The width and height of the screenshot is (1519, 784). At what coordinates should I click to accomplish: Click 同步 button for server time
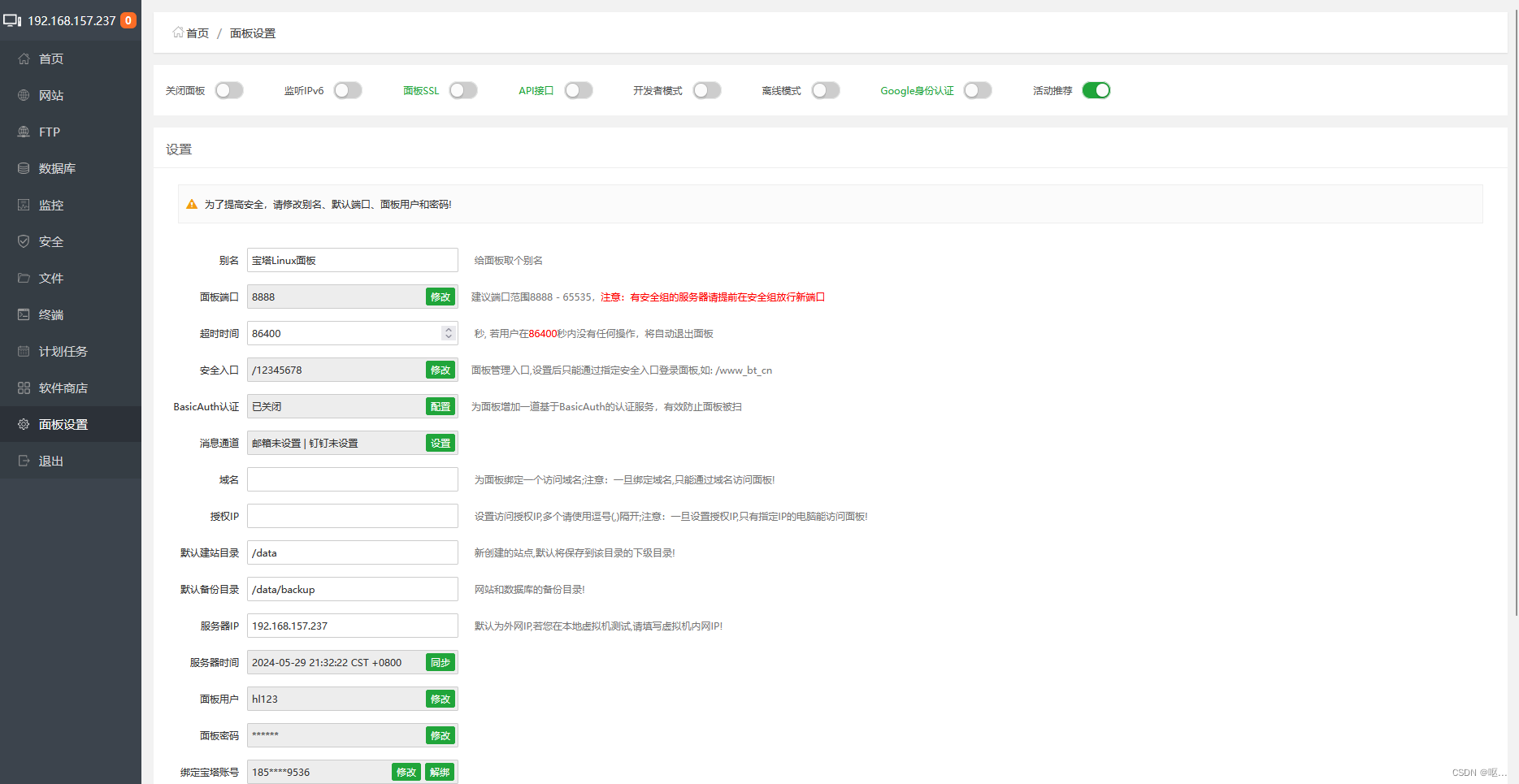[440, 662]
